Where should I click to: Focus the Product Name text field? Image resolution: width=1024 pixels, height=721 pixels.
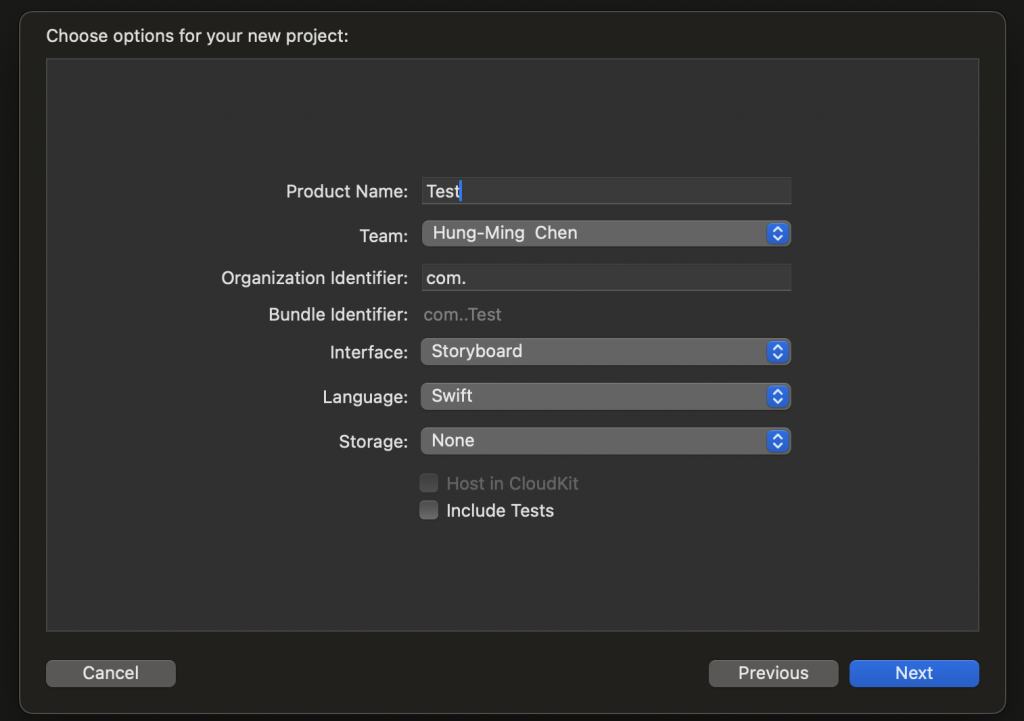[x=606, y=191]
